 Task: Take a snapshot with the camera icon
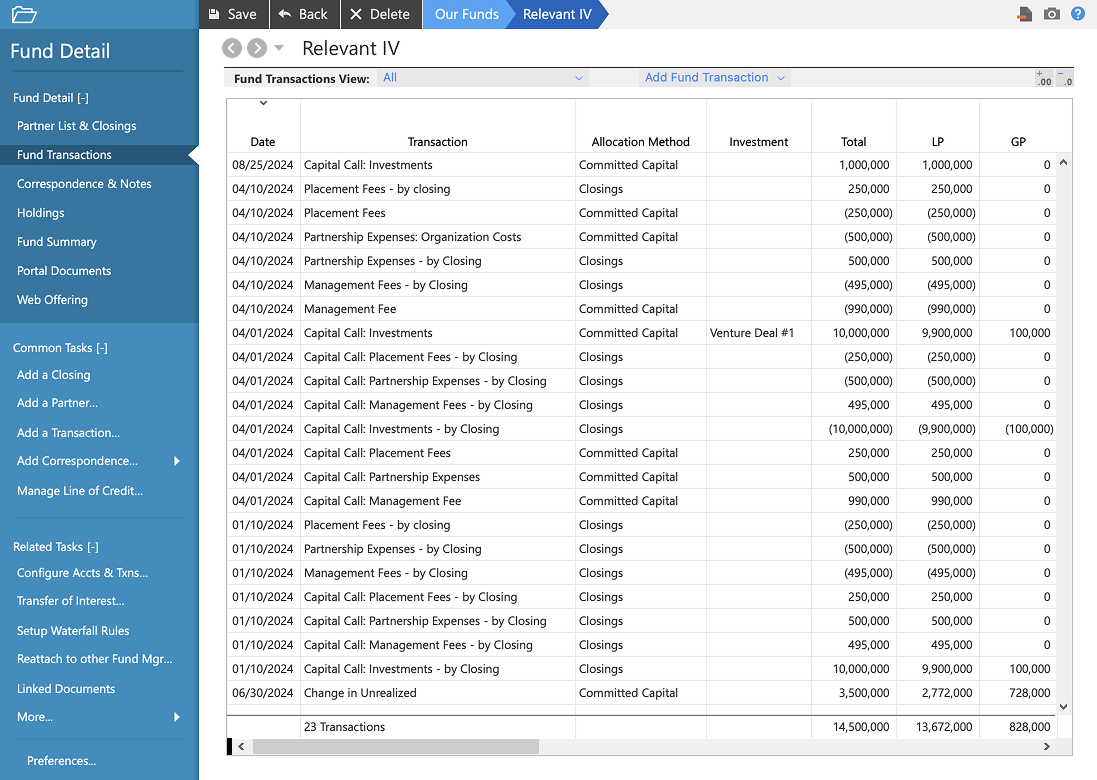(x=1052, y=14)
